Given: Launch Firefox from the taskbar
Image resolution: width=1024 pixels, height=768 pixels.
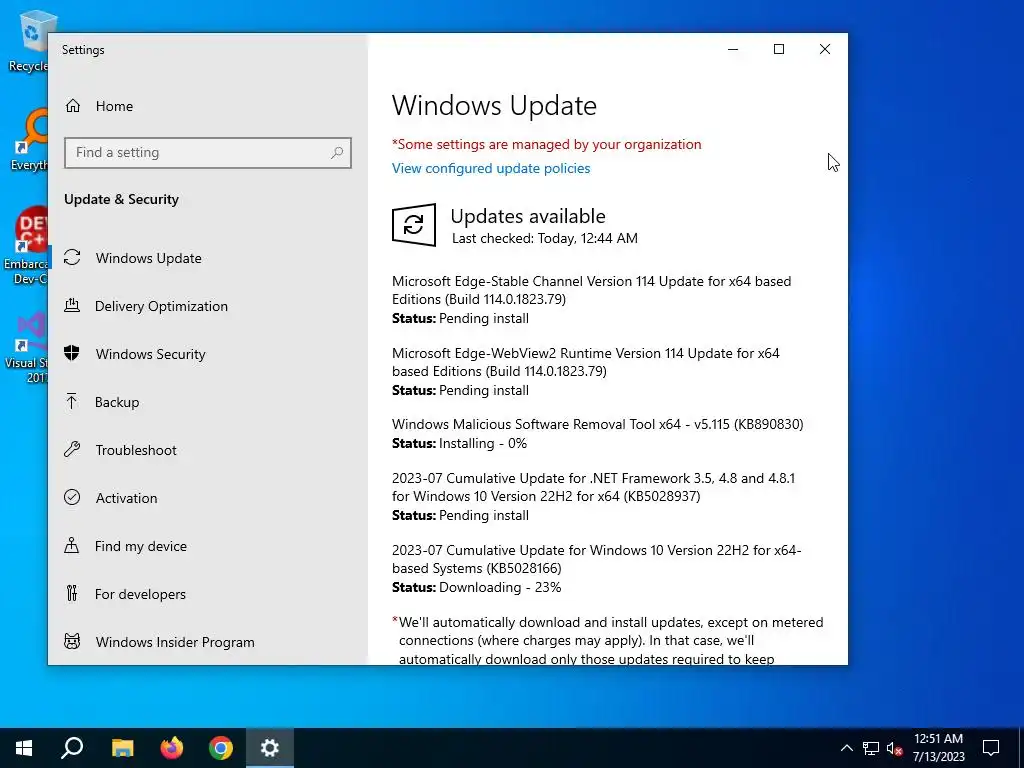Looking at the screenshot, I should click(172, 748).
